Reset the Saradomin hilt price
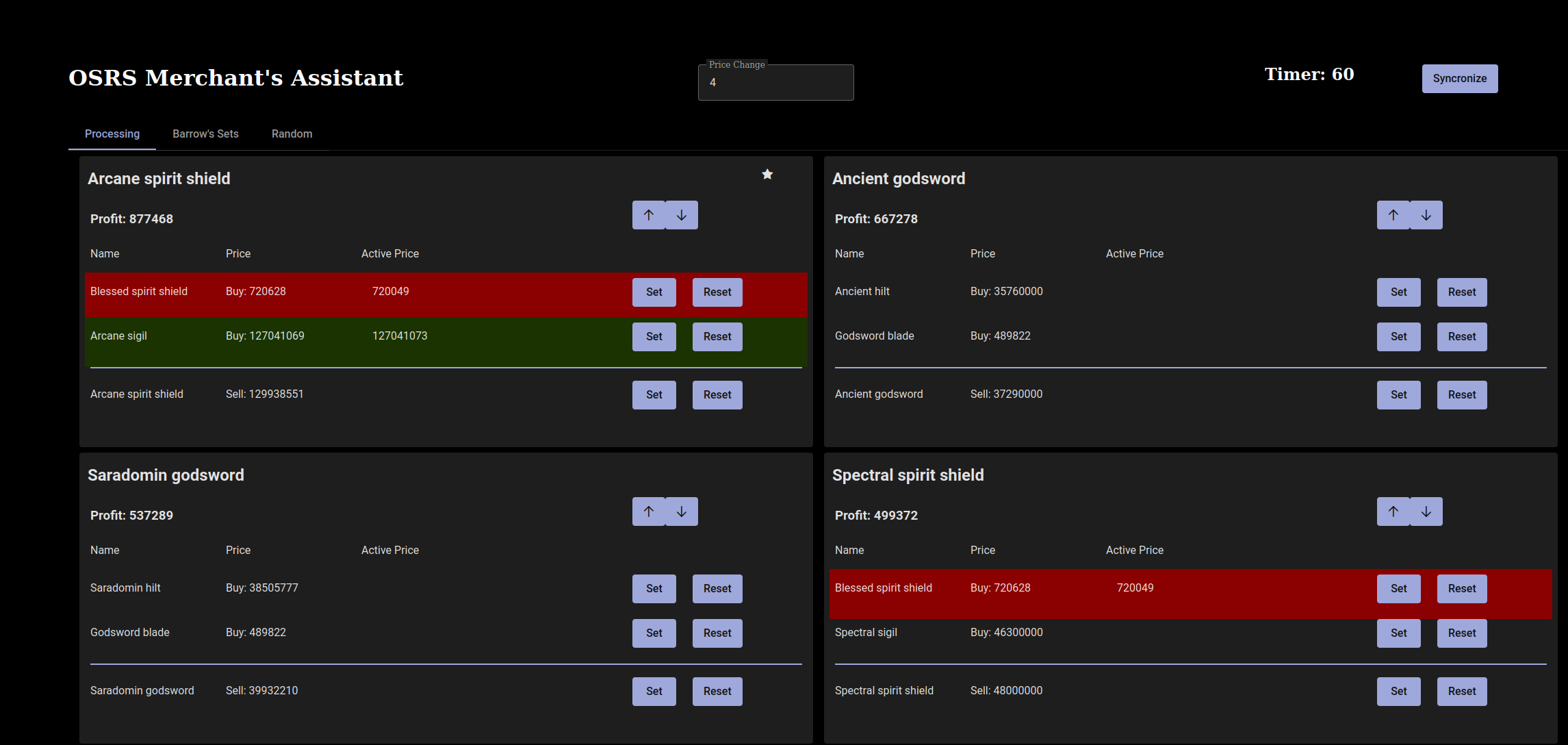This screenshot has height=745, width=1568. coord(717,589)
